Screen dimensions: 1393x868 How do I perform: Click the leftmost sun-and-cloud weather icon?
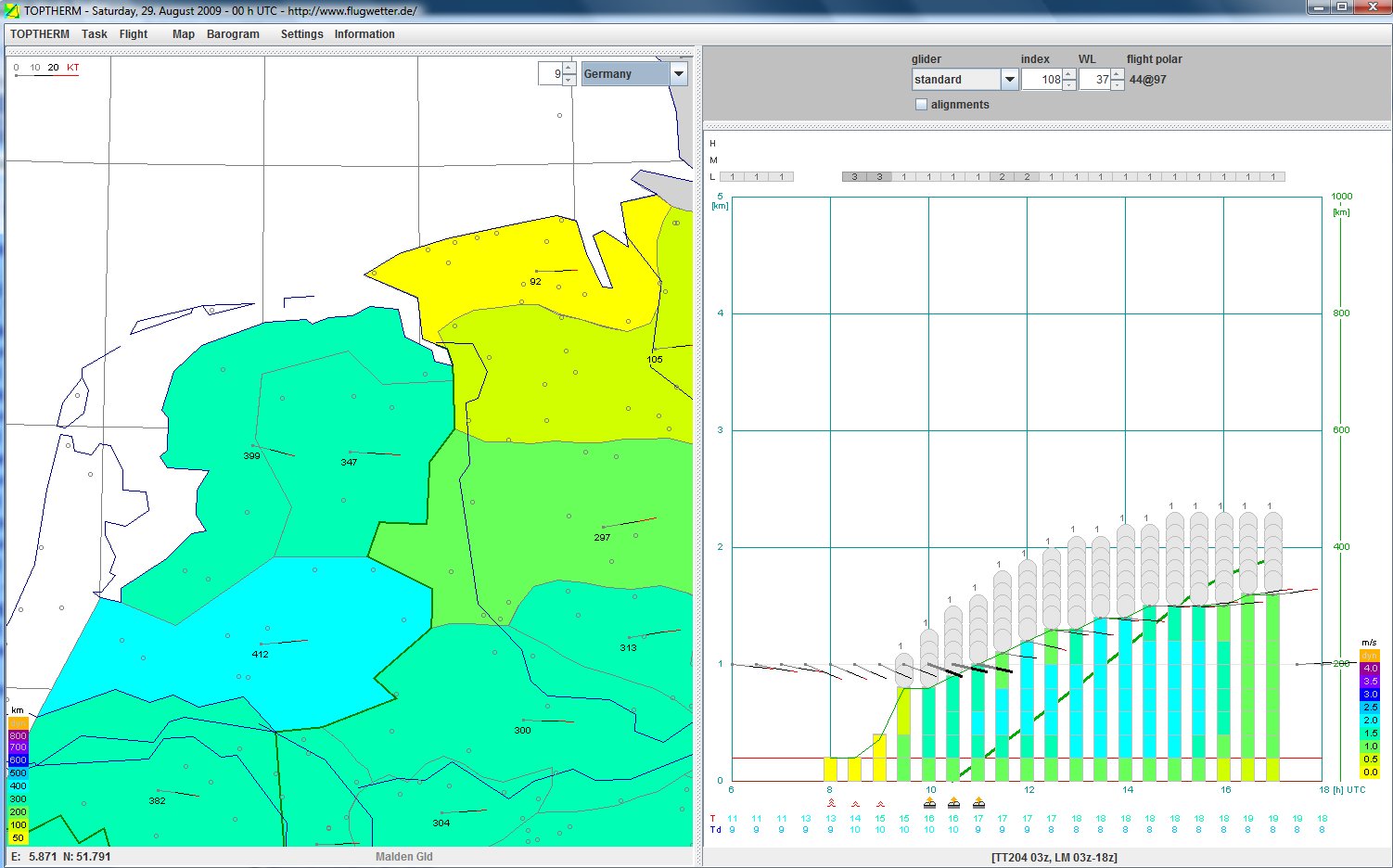pyautogui.click(x=929, y=803)
